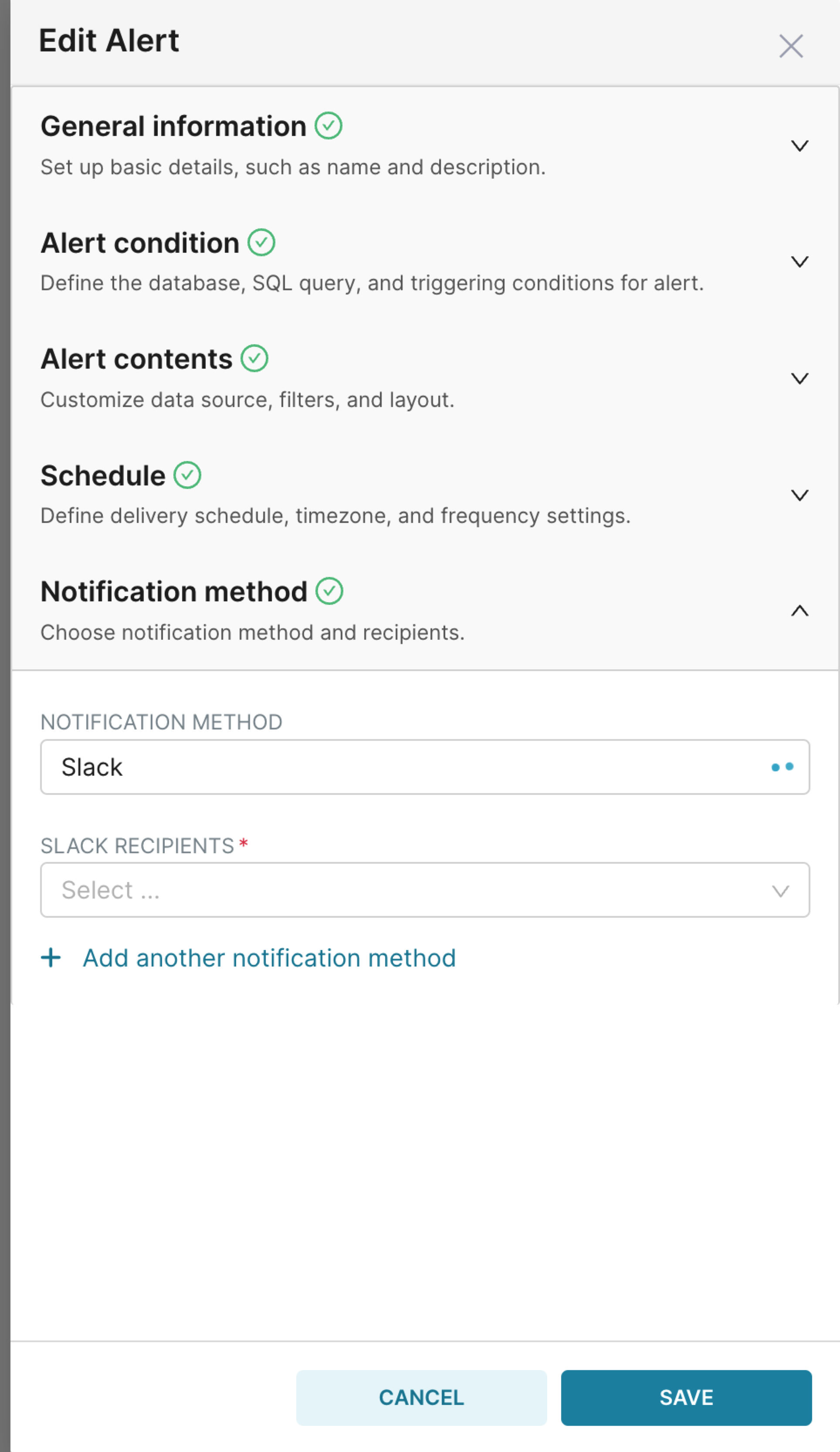840x1452 pixels.
Task: Click the loading dots in the Slack field
Action: (782, 767)
